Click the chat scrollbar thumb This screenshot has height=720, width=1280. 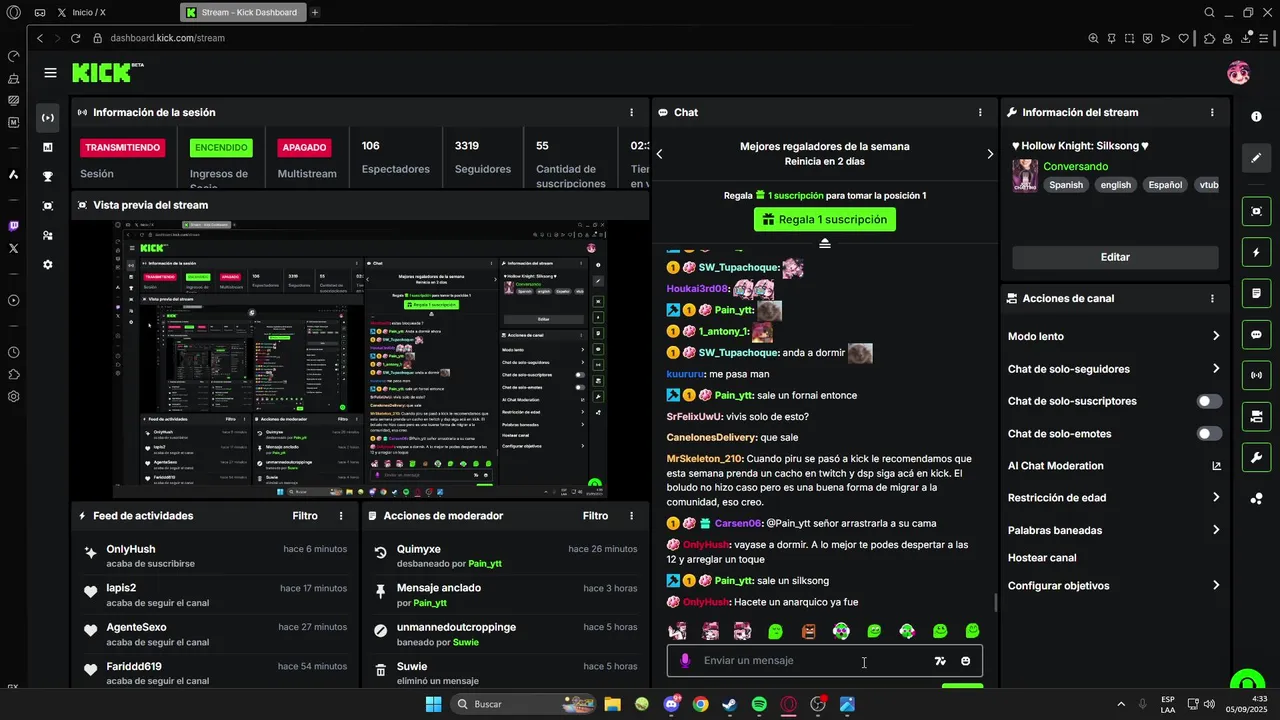[x=995, y=602]
